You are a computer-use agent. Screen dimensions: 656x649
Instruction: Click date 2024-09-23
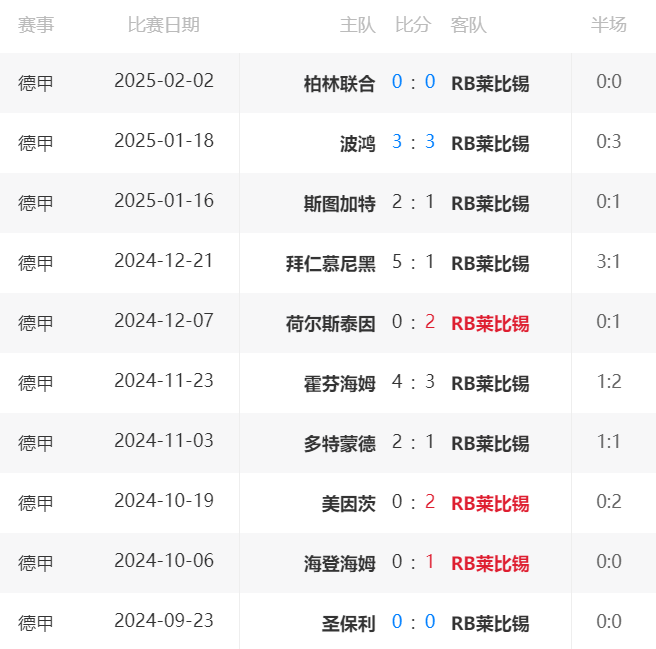pos(164,621)
